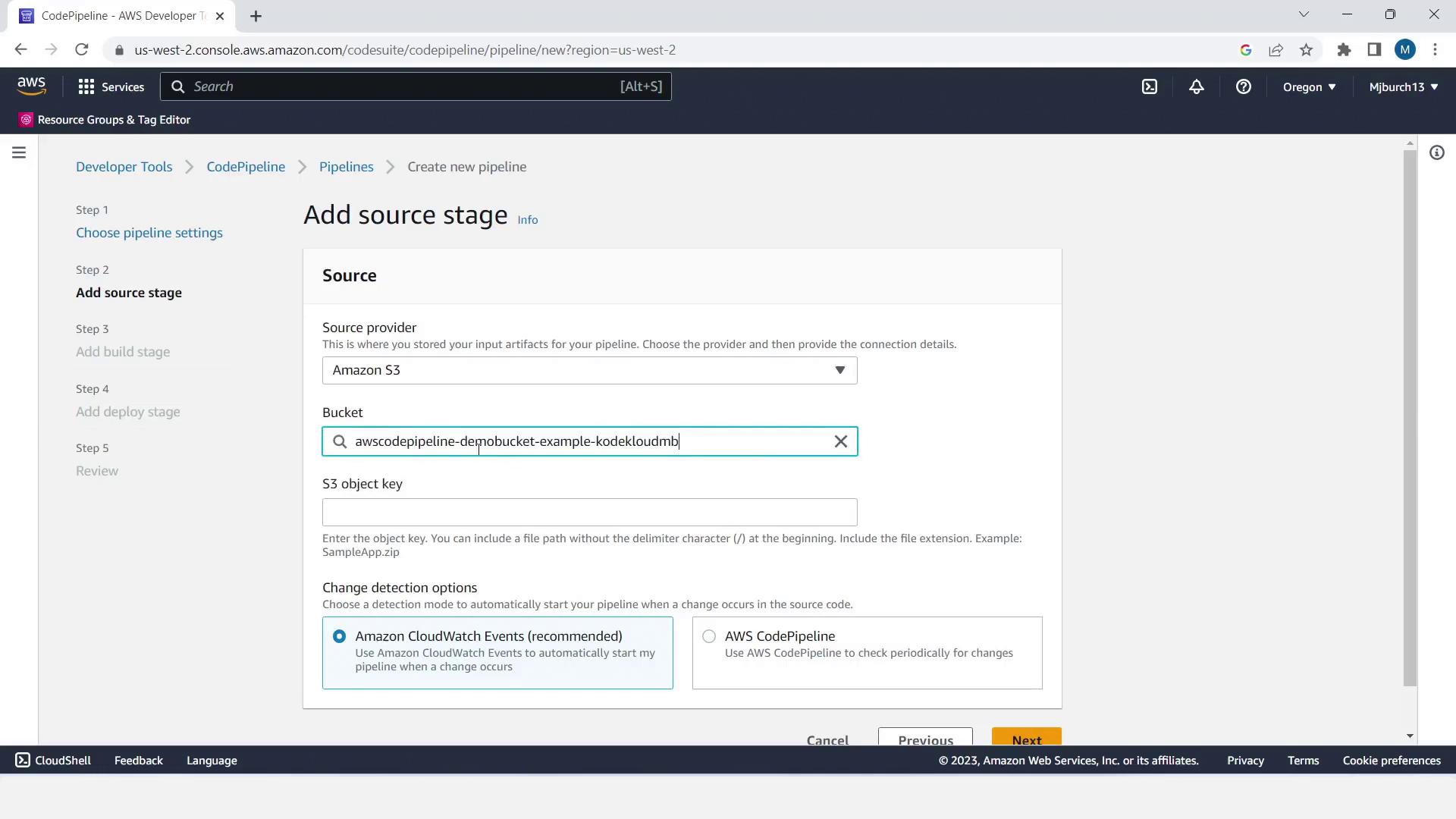Select AWS CodePipeline detection radio option

click(709, 636)
